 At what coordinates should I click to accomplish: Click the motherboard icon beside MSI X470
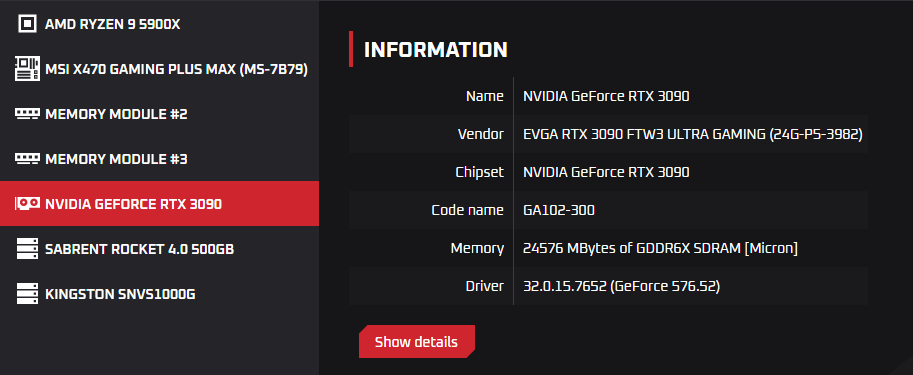27,69
